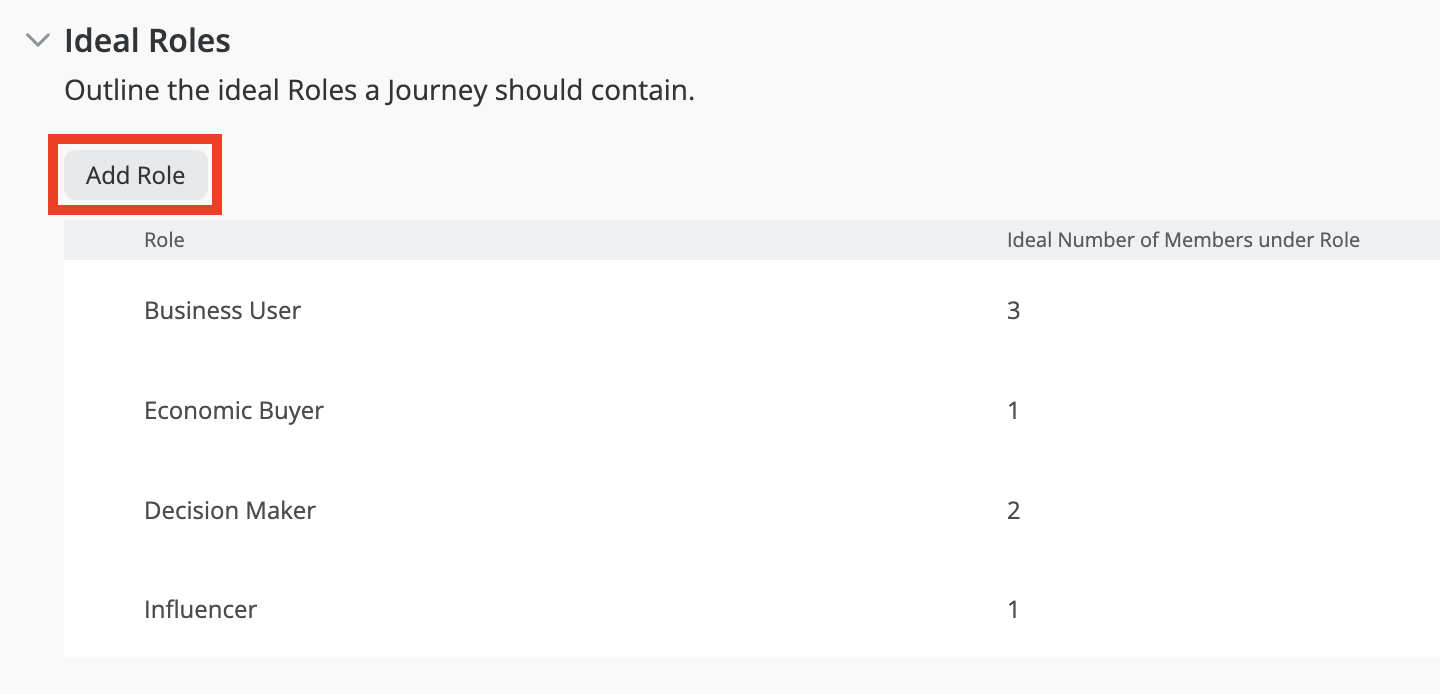Click Influencer's ideal member count
Image resolution: width=1440 pixels, height=694 pixels.
click(1013, 609)
